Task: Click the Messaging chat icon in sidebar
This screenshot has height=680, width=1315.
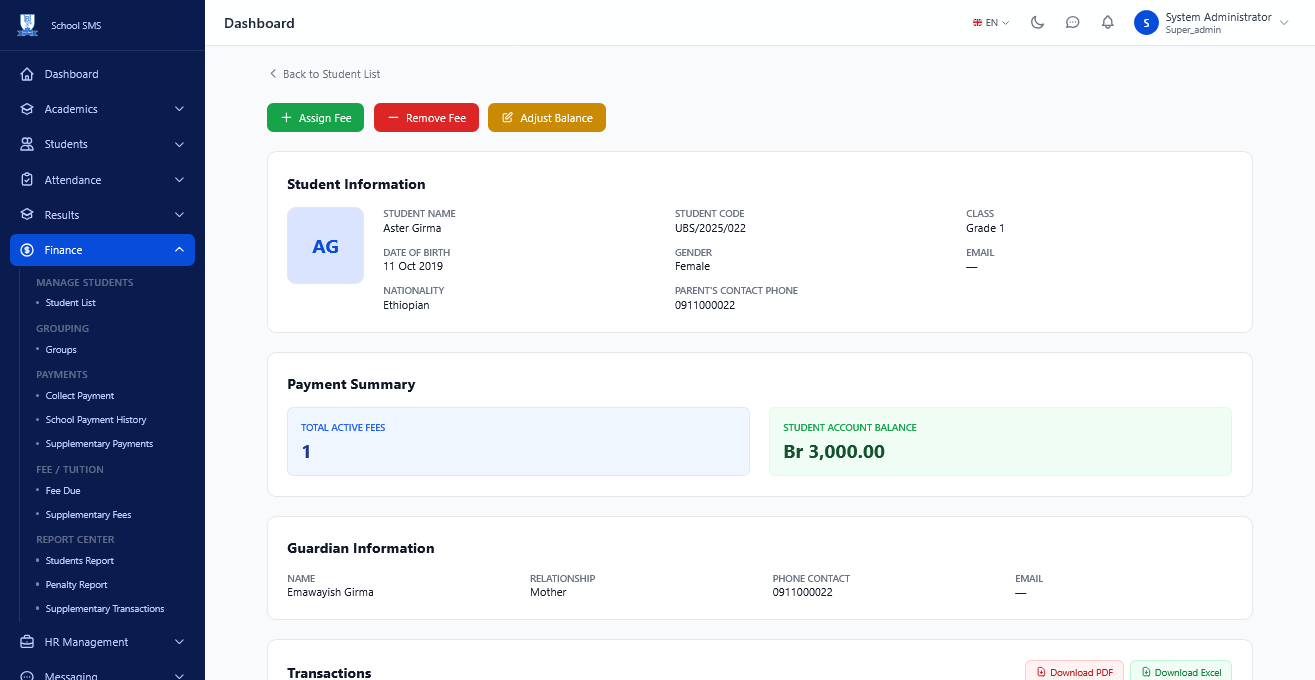Action: coord(27,675)
